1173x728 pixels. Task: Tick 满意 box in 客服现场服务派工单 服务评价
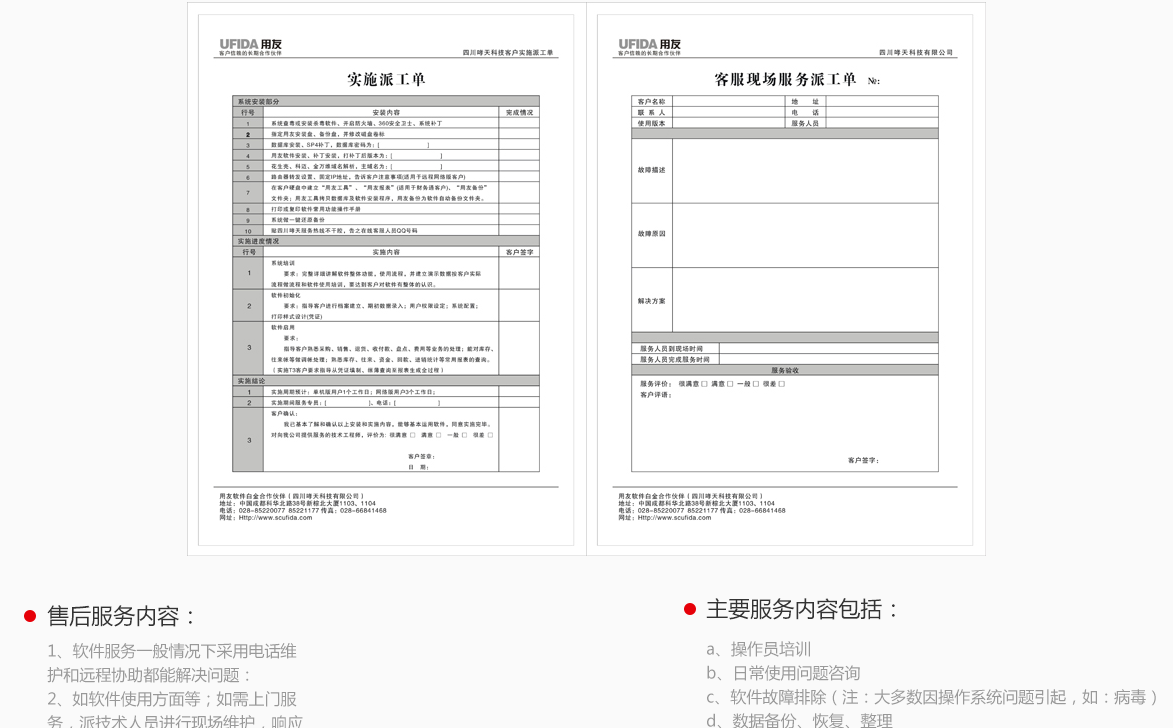(x=730, y=384)
